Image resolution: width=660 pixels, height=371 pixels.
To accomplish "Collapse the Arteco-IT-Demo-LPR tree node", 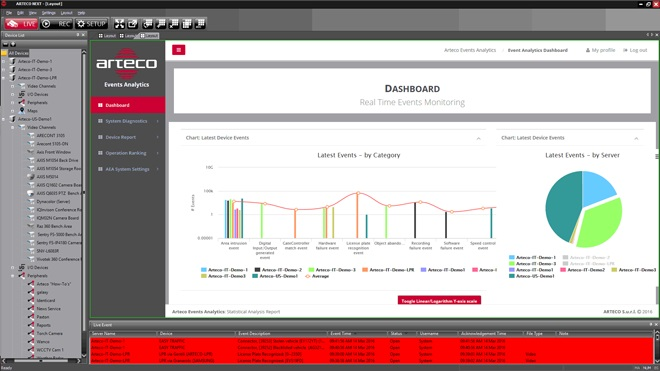I will tap(4, 77).
